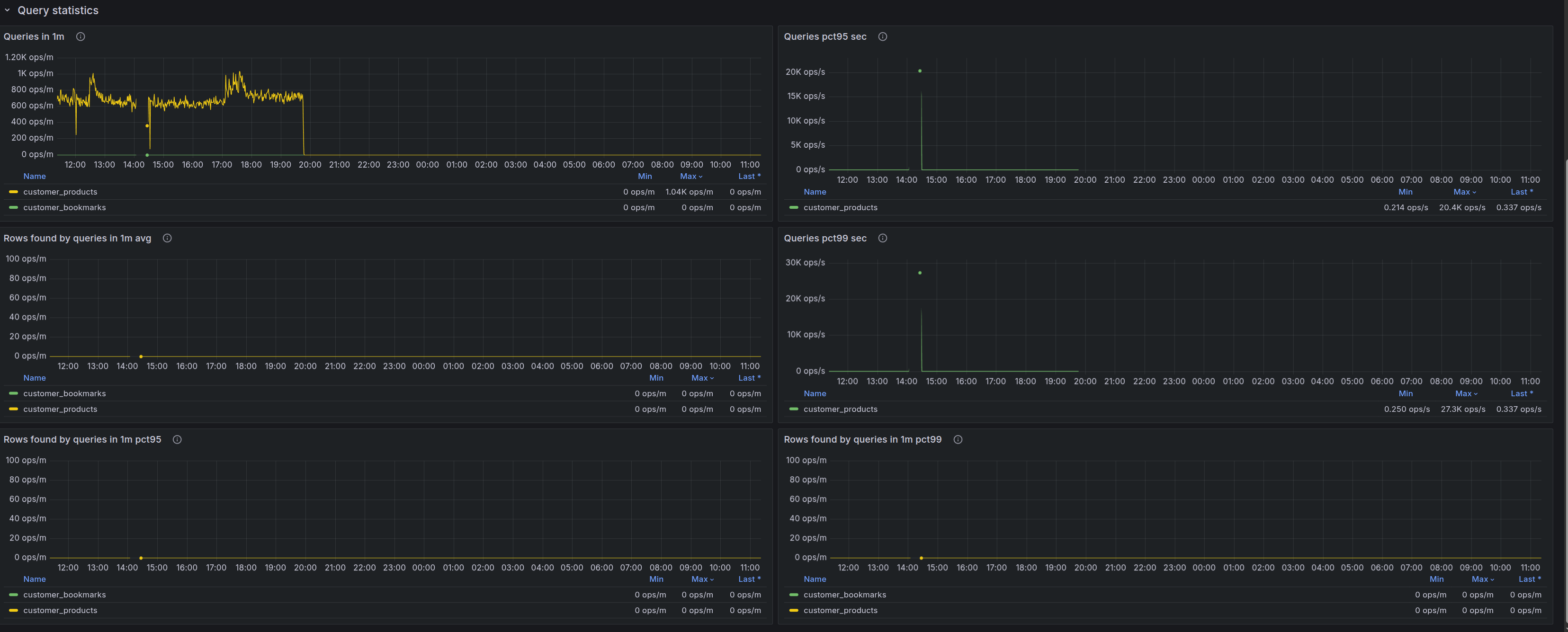Click the green customer_products swatch in Queries pct95 legend
The image size is (1568, 632).
tap(793, 208)
